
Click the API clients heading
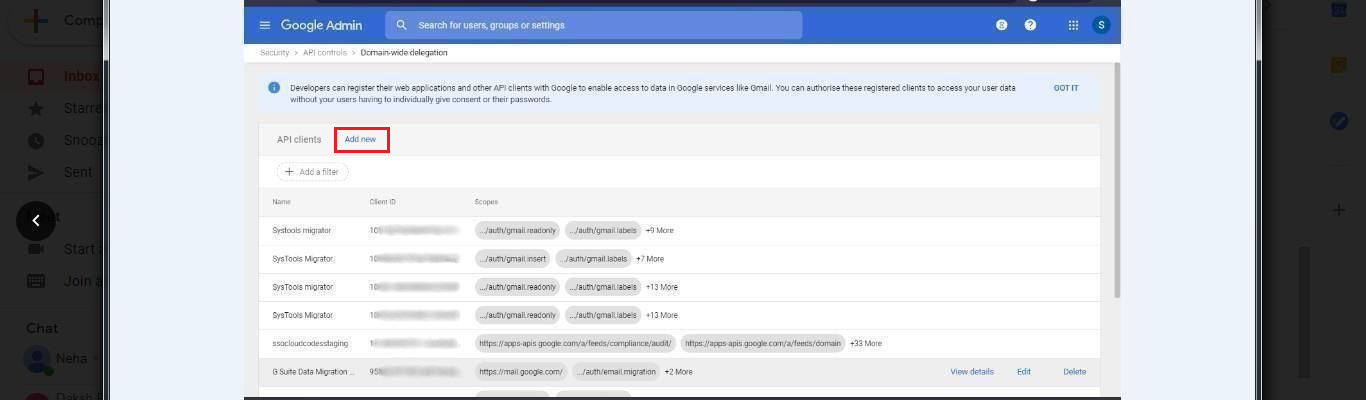click(x=299, y=140)
